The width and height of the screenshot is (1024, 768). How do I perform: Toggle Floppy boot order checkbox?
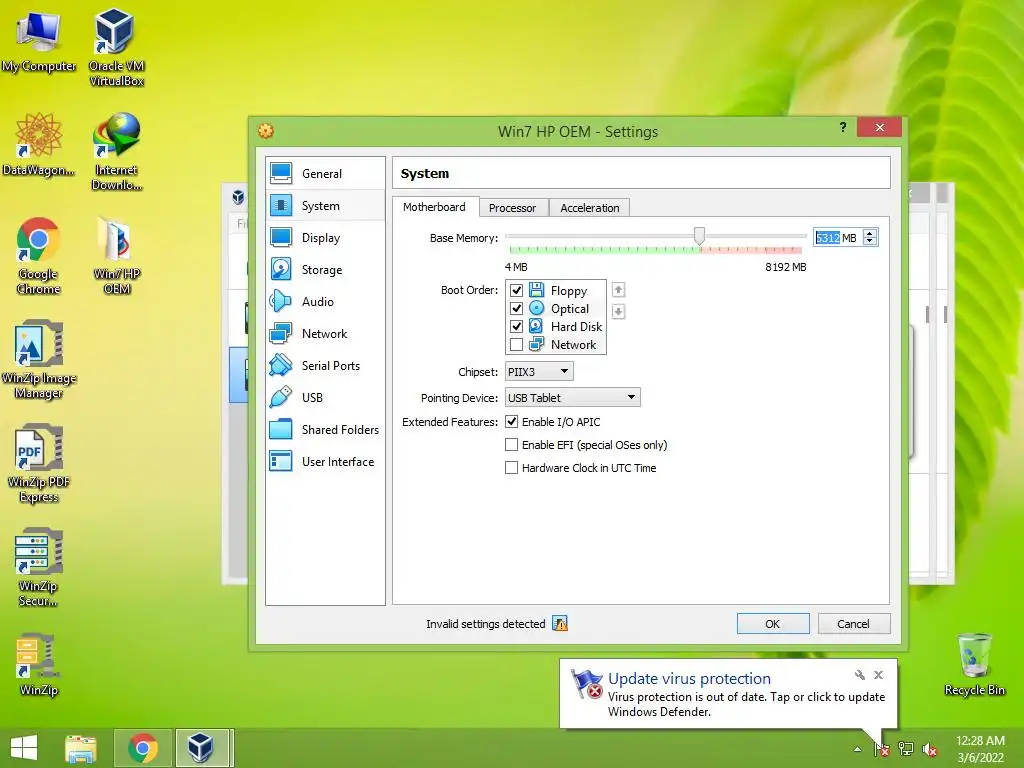point(517,290)
